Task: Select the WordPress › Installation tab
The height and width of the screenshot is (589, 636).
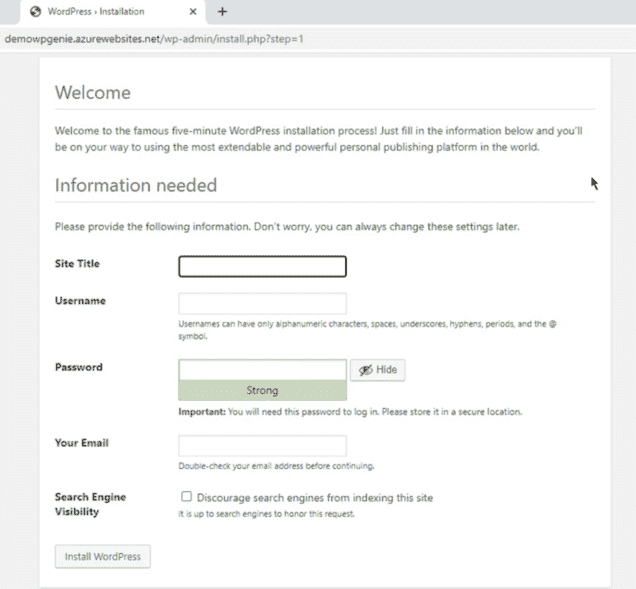Action: pos(113,12)
